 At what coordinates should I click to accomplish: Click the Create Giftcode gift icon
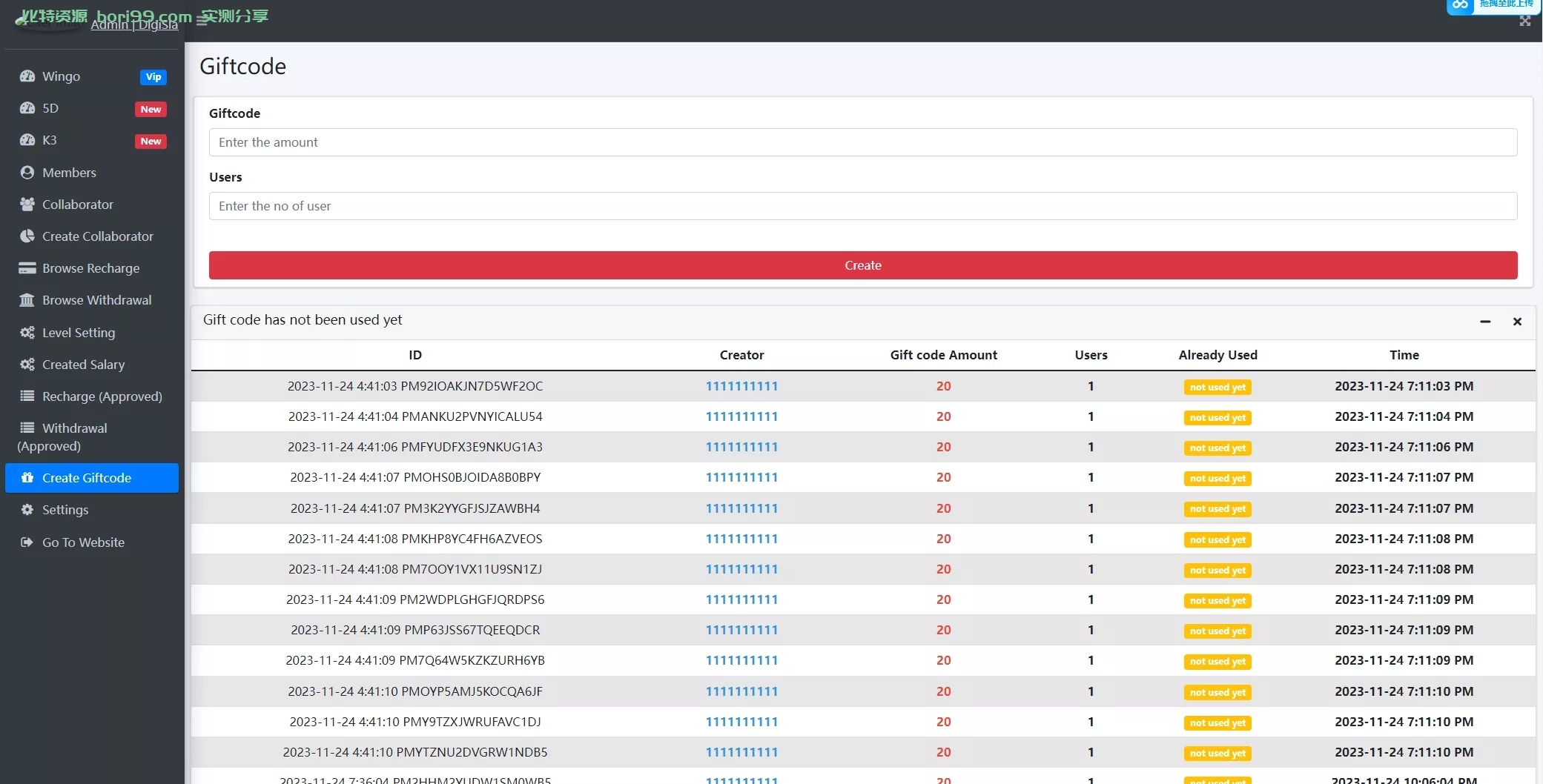pos(27,478)
